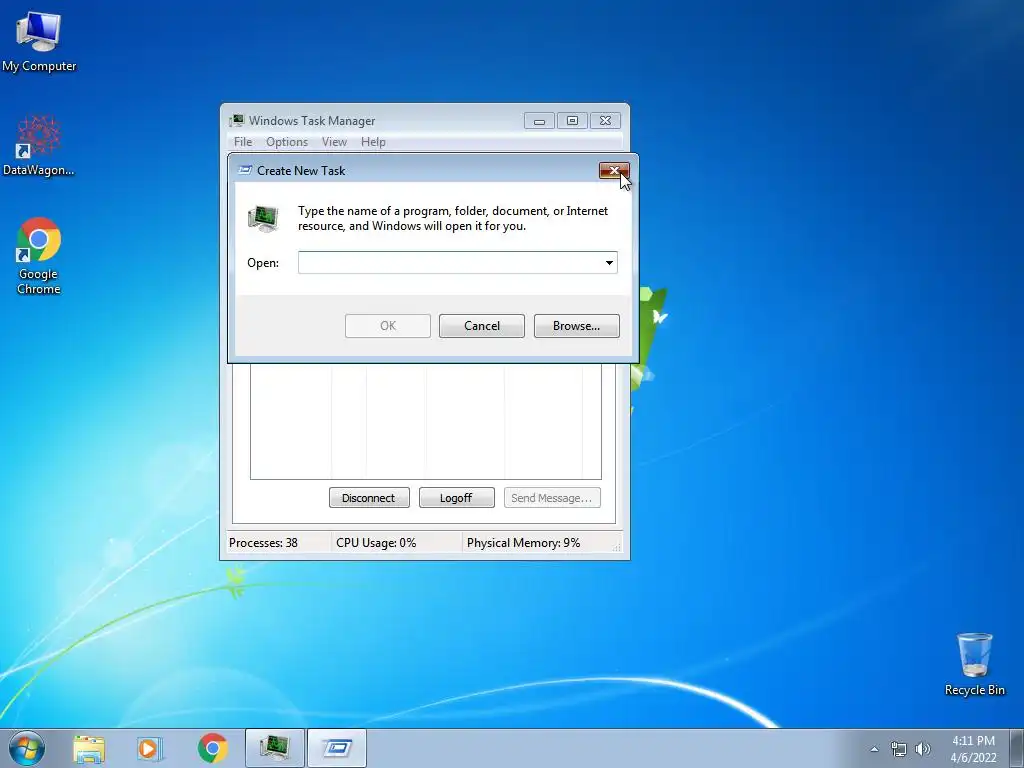The image size is (1024, 768).
Task: Click the Task Manager resize grip corner
Action: (x=616, y=546)
